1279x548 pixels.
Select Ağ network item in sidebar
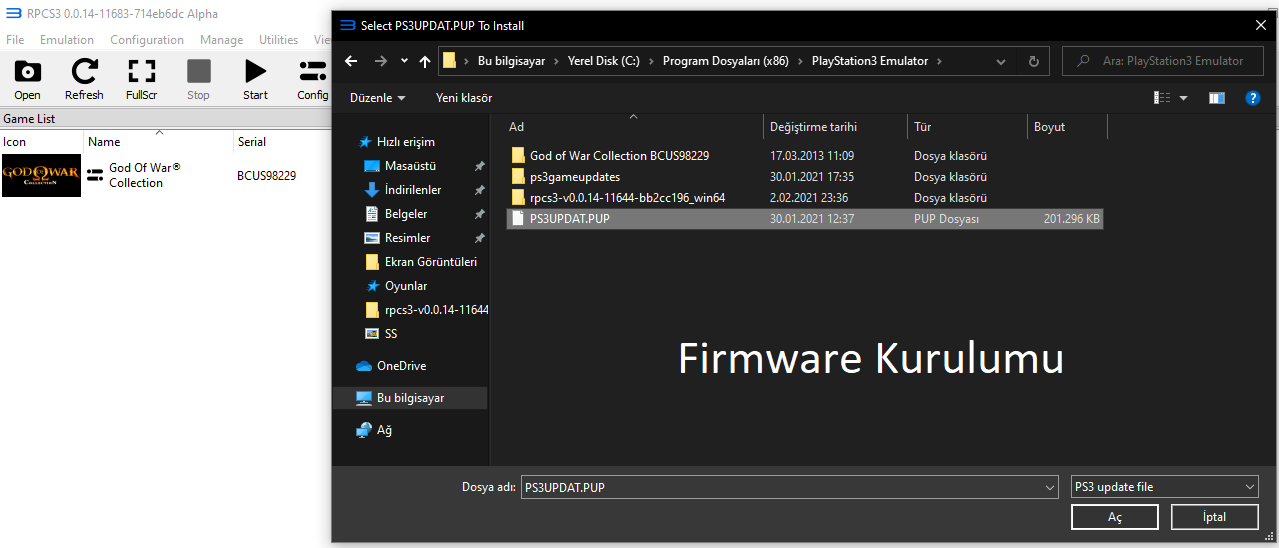[384, 430]
